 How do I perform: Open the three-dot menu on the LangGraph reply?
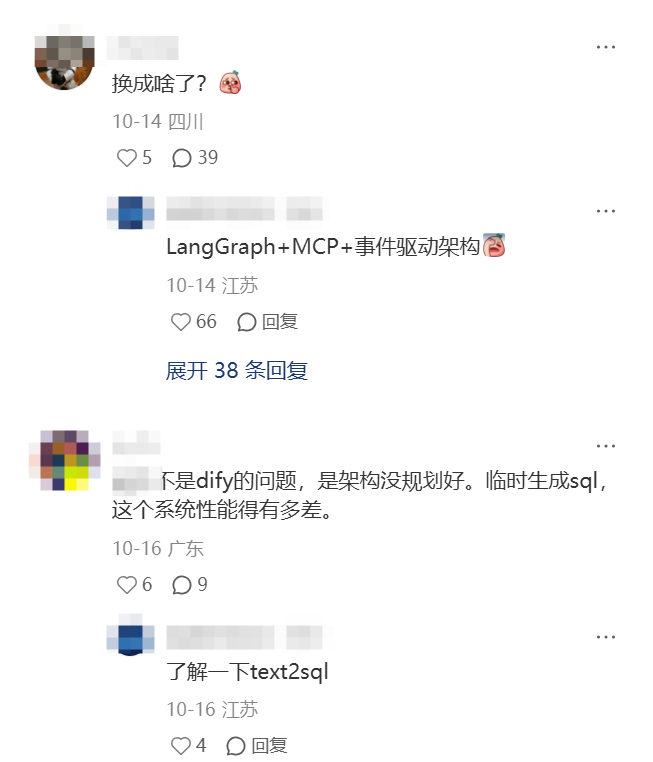[x=606, y=211]
